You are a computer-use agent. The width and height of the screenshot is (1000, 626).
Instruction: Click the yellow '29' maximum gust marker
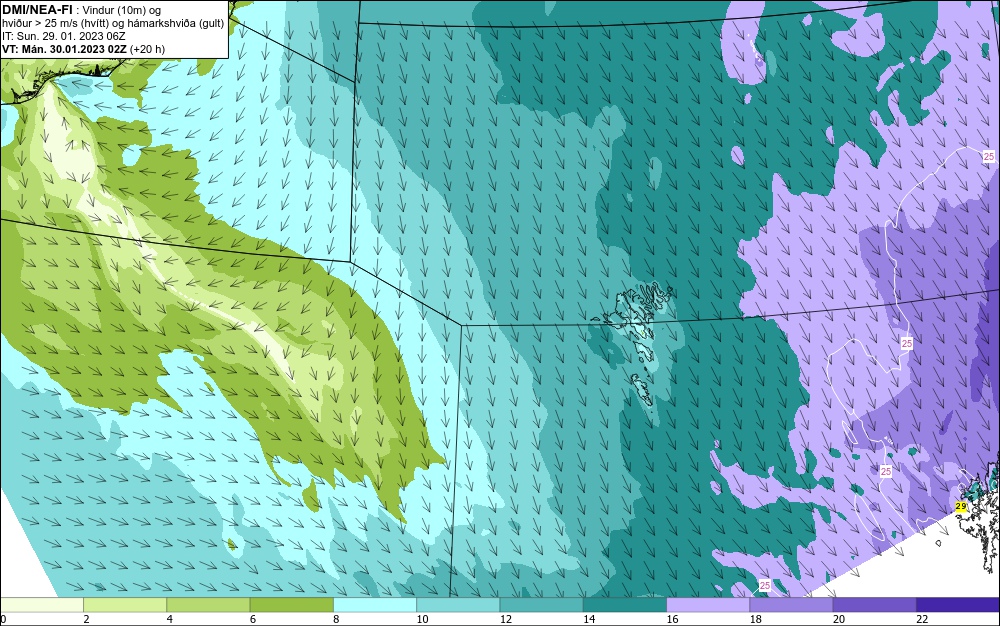(961, 507)
